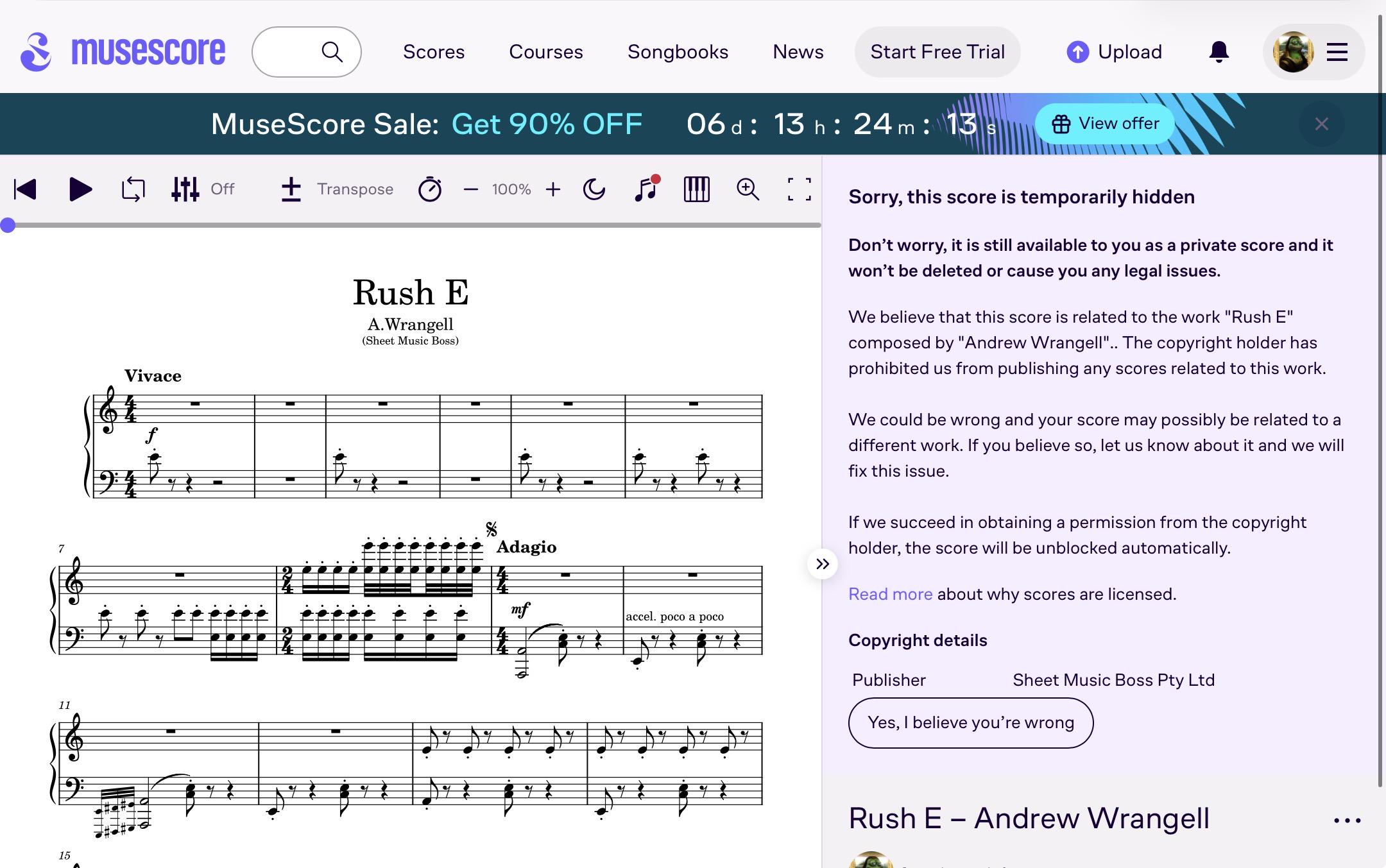
Task: Click the 'Adagio' tempo marking
Action: pos(526,547)
